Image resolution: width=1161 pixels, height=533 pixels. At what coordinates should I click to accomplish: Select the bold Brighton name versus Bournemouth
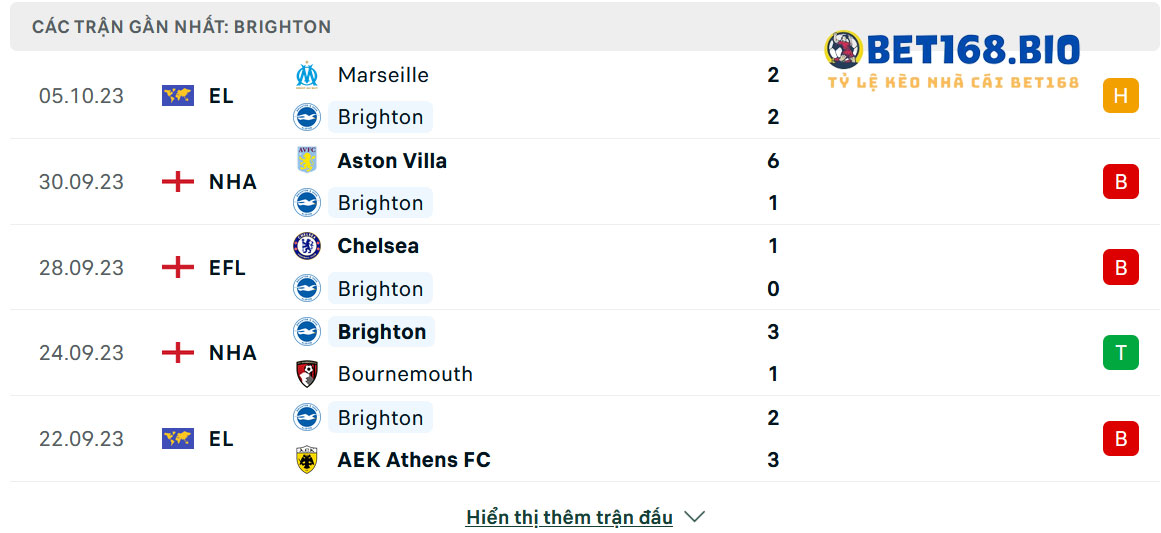(381, 332)
